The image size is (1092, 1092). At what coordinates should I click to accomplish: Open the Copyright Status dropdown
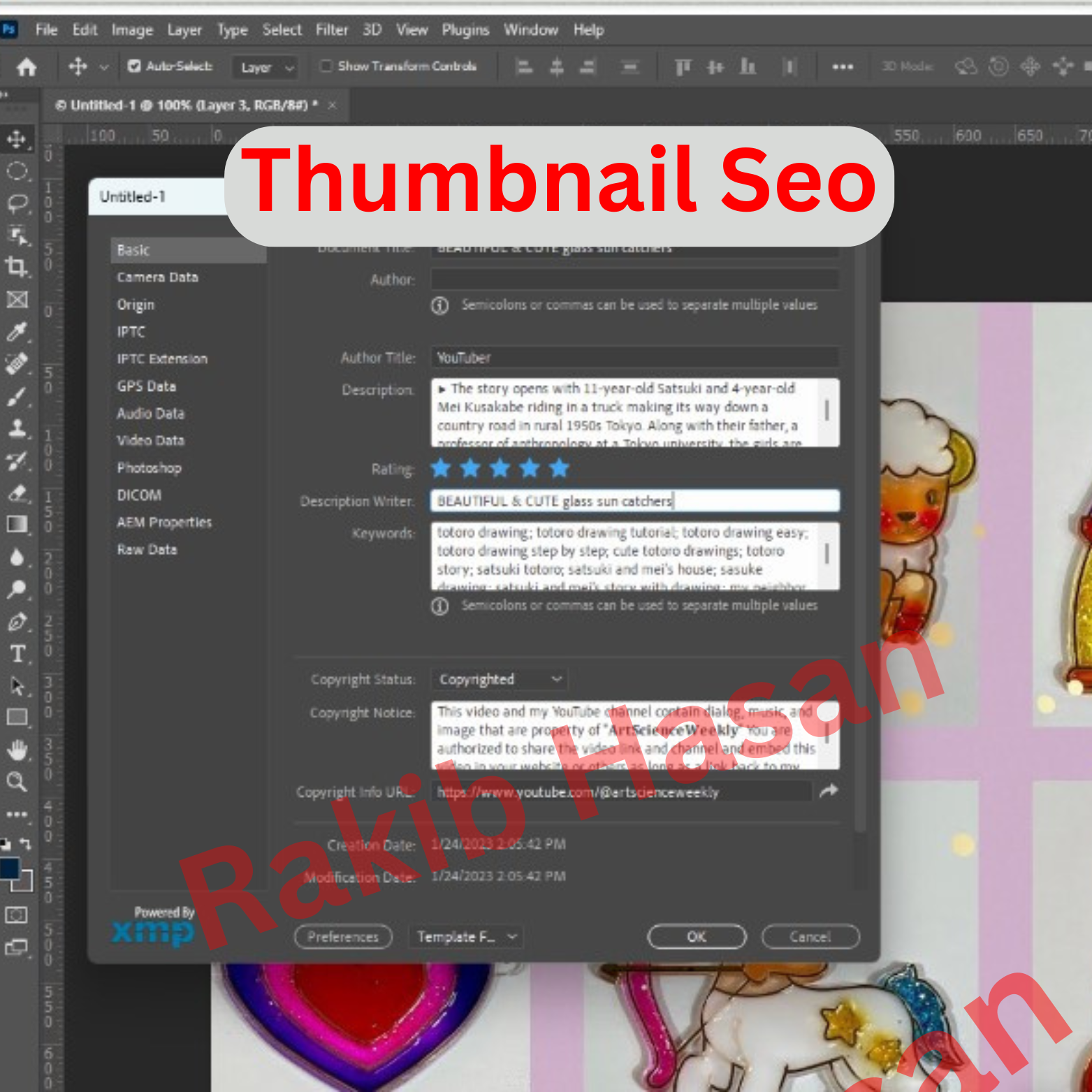499,679
